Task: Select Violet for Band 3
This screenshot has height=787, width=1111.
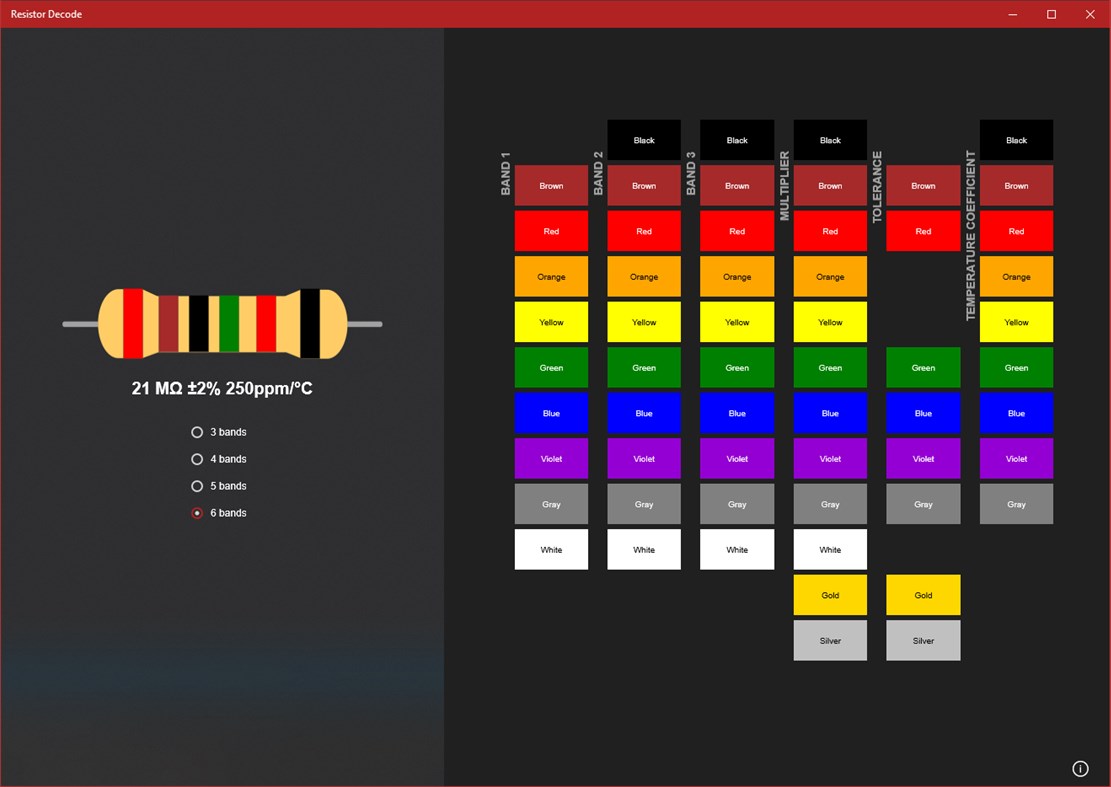Action: 737,458
